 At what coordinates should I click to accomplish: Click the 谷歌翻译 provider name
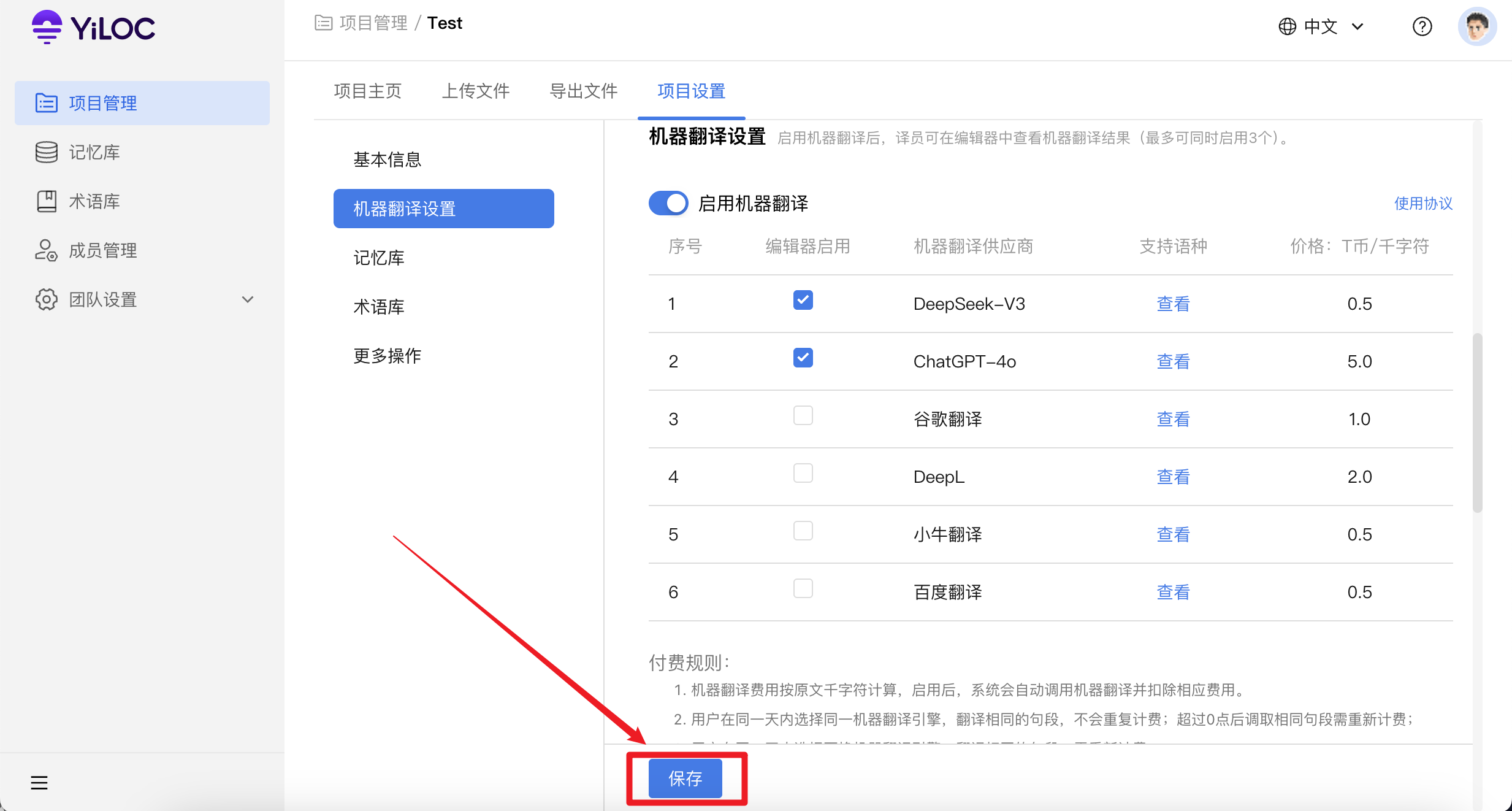[x=948, y=419]
